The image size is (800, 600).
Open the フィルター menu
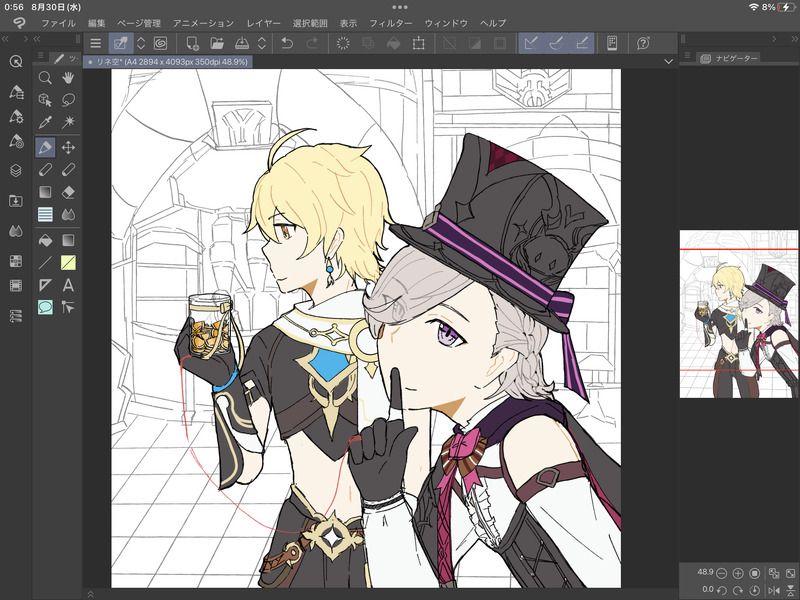coord(391,23)
